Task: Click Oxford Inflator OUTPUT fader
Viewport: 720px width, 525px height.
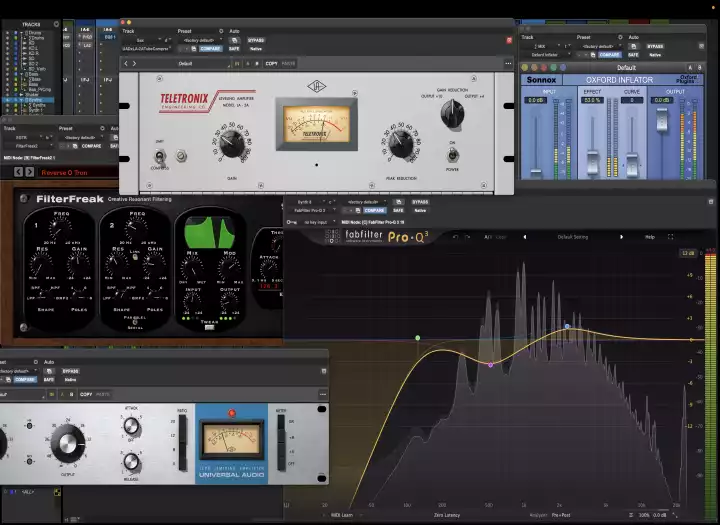Action: tap(662, 120)
